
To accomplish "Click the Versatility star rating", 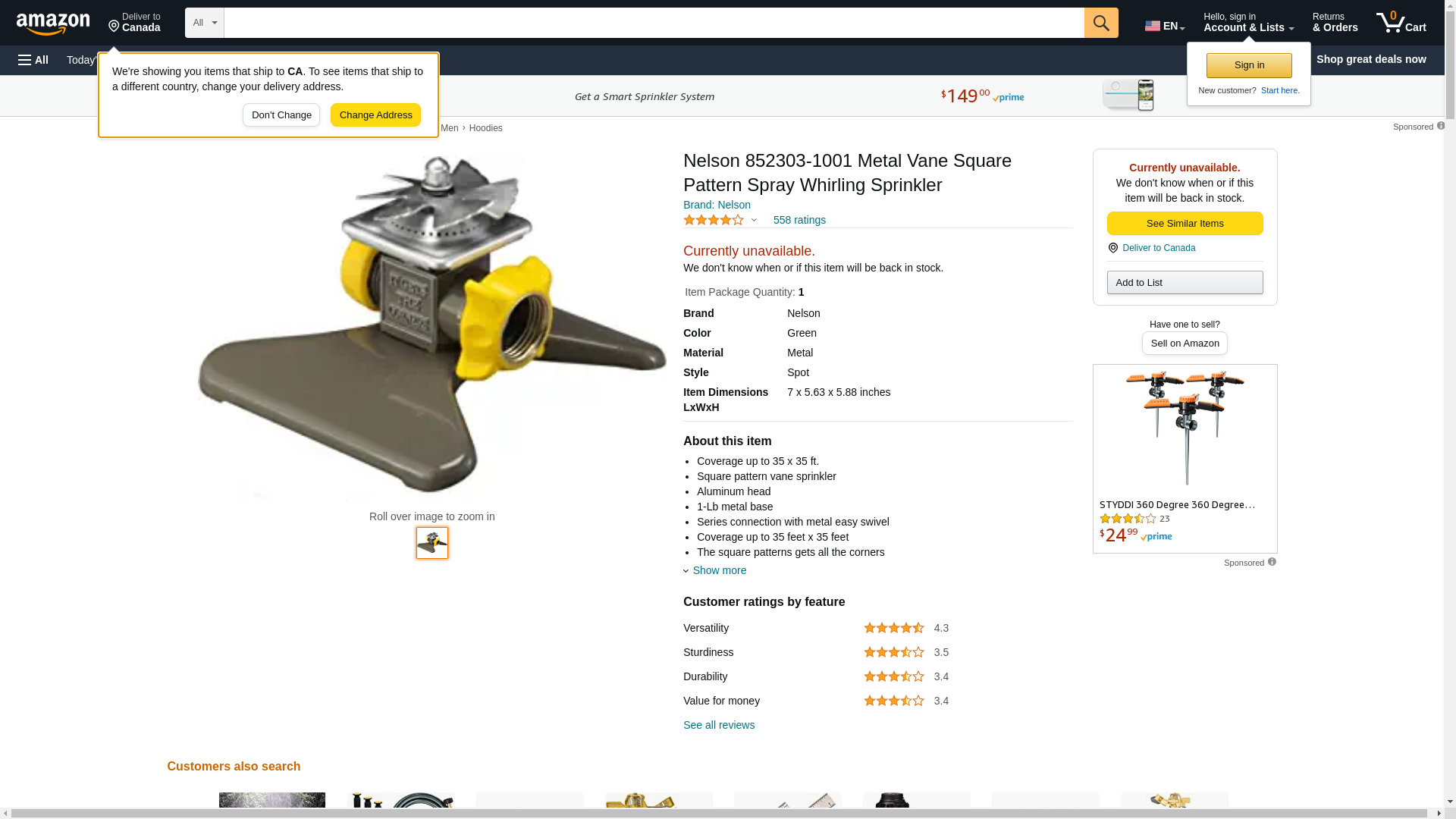I will 893,628.
